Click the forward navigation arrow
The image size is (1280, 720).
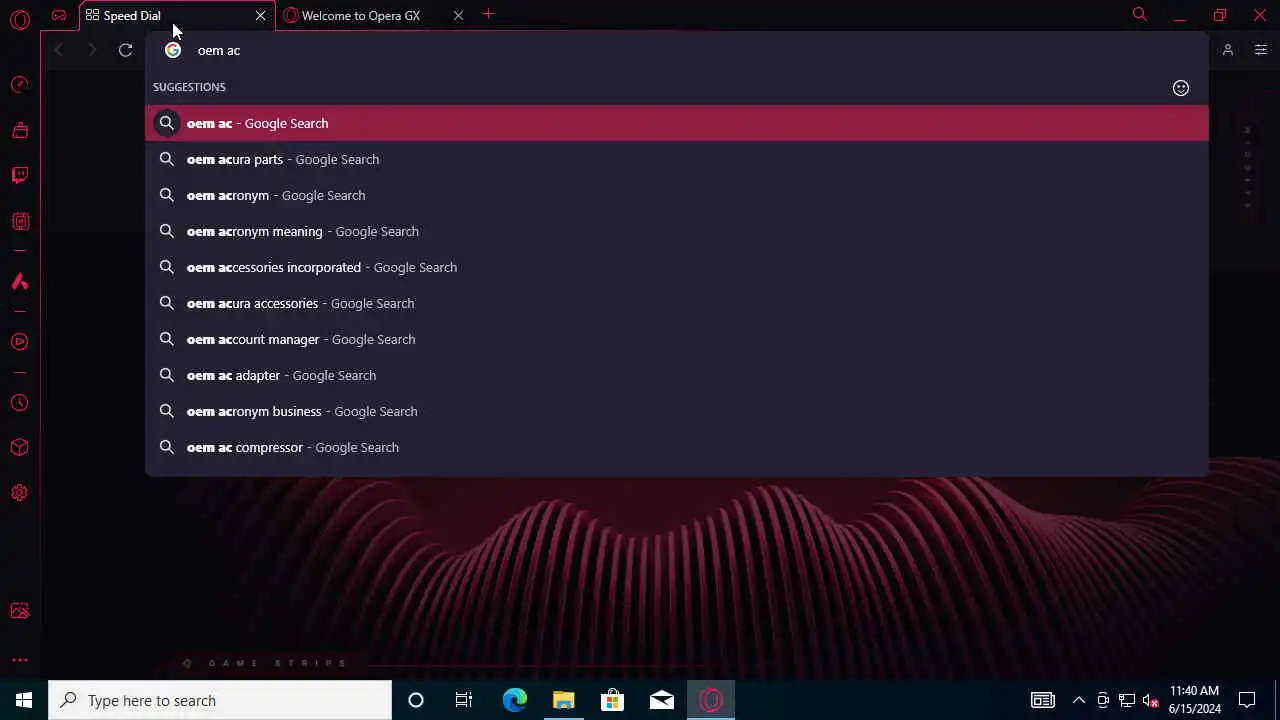point(92,50)
